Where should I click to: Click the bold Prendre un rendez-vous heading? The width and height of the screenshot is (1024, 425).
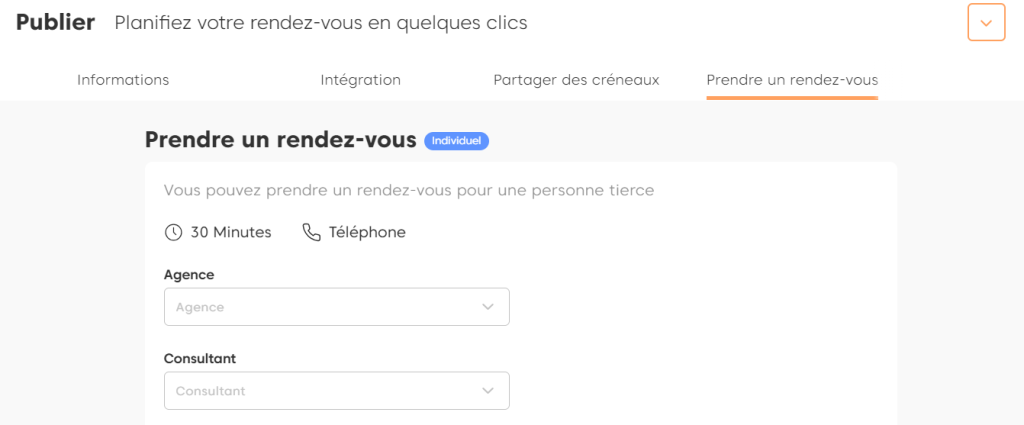[280, 140]
